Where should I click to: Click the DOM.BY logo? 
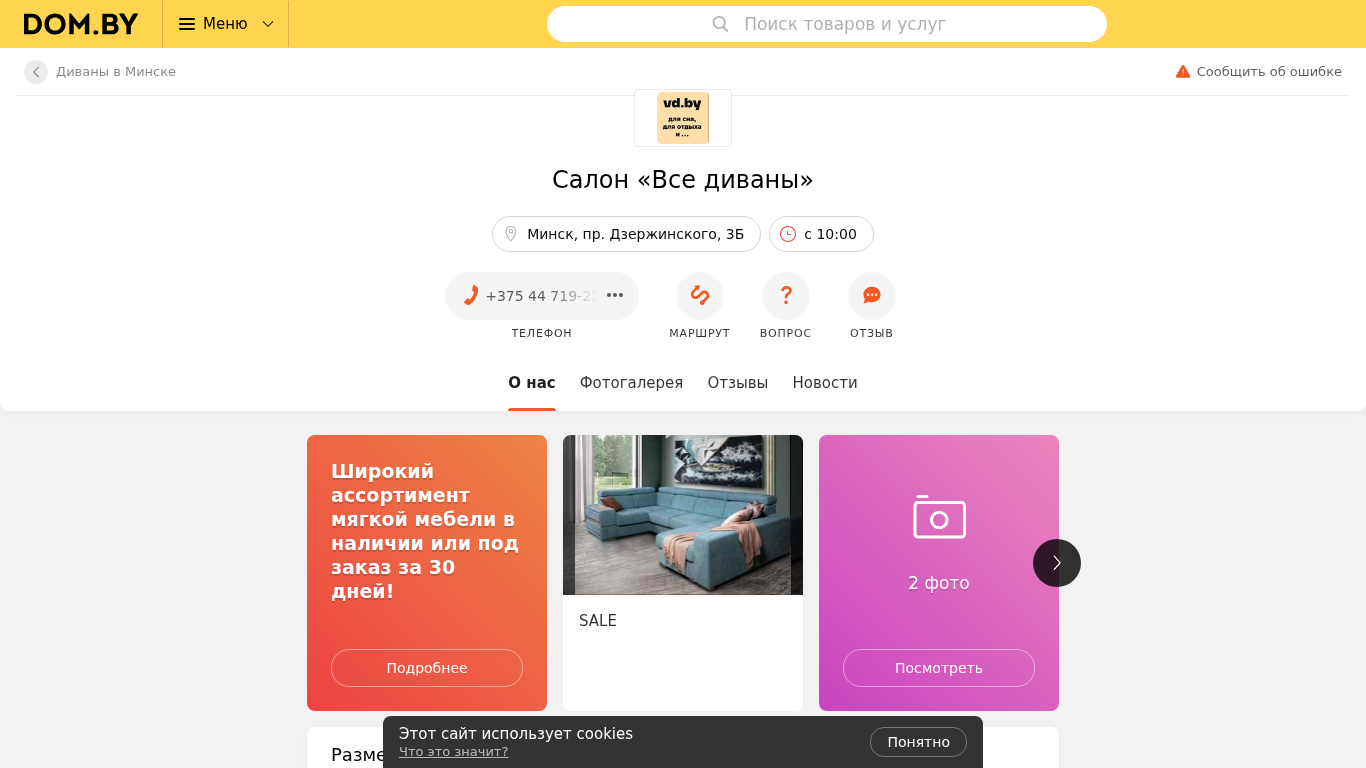click(81, 24)
